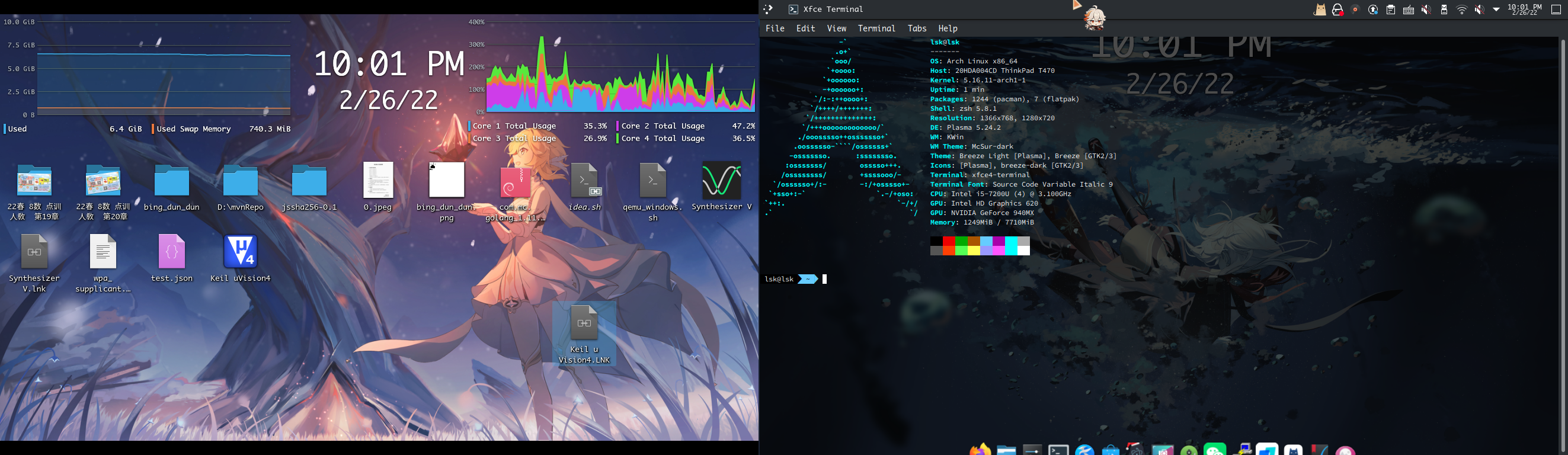Open the Edit menu in Xfce Terminal

(805, 28)
